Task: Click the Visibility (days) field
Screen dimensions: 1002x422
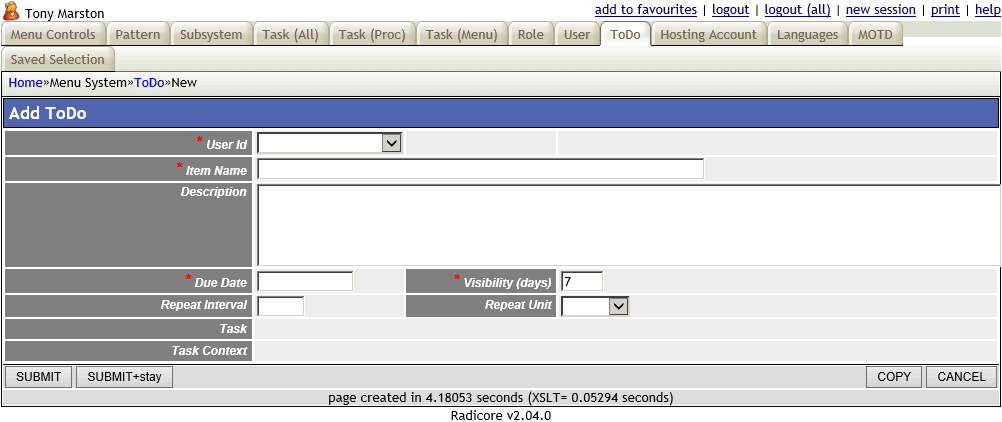Action: click(x=582, y=281)
